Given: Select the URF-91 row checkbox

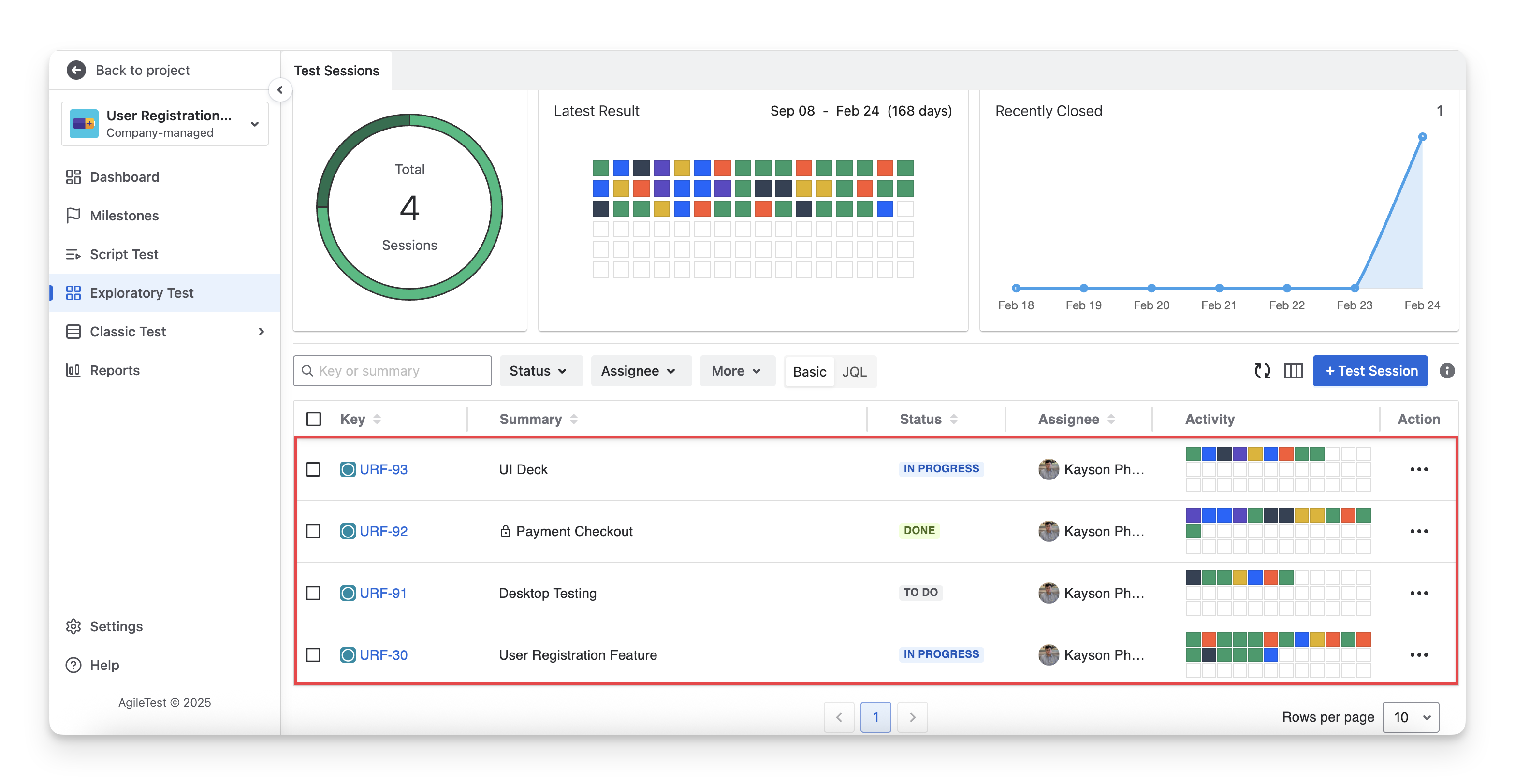Looking at the screenshot, I should (313, 593).
